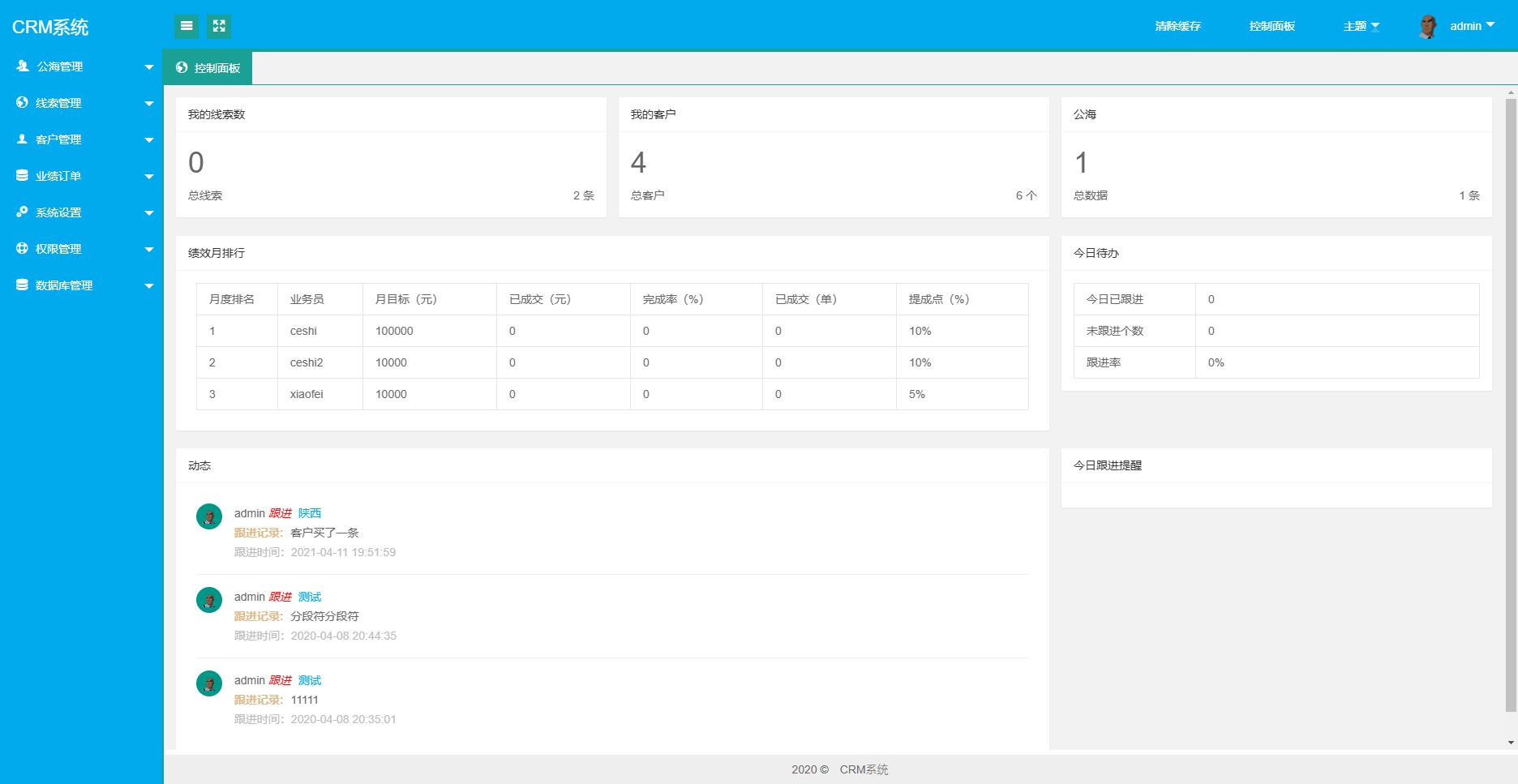Open the 主题 theme dropdown

1361,26
